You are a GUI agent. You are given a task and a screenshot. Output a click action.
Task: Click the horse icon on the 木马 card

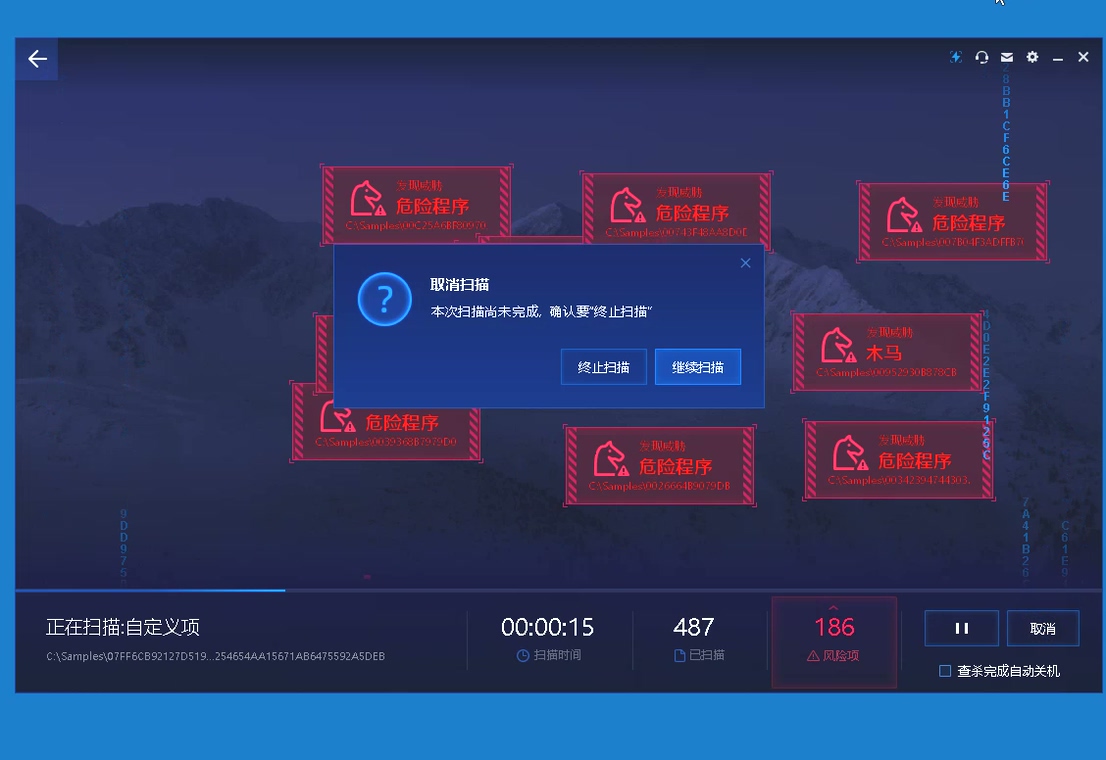coord(838,345)
